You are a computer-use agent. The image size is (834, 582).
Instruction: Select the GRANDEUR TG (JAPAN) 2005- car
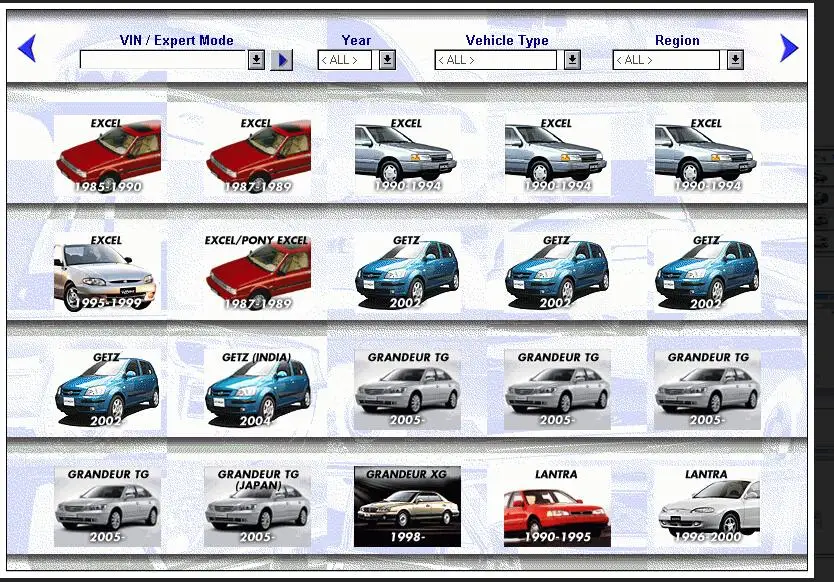click(257, 506)
